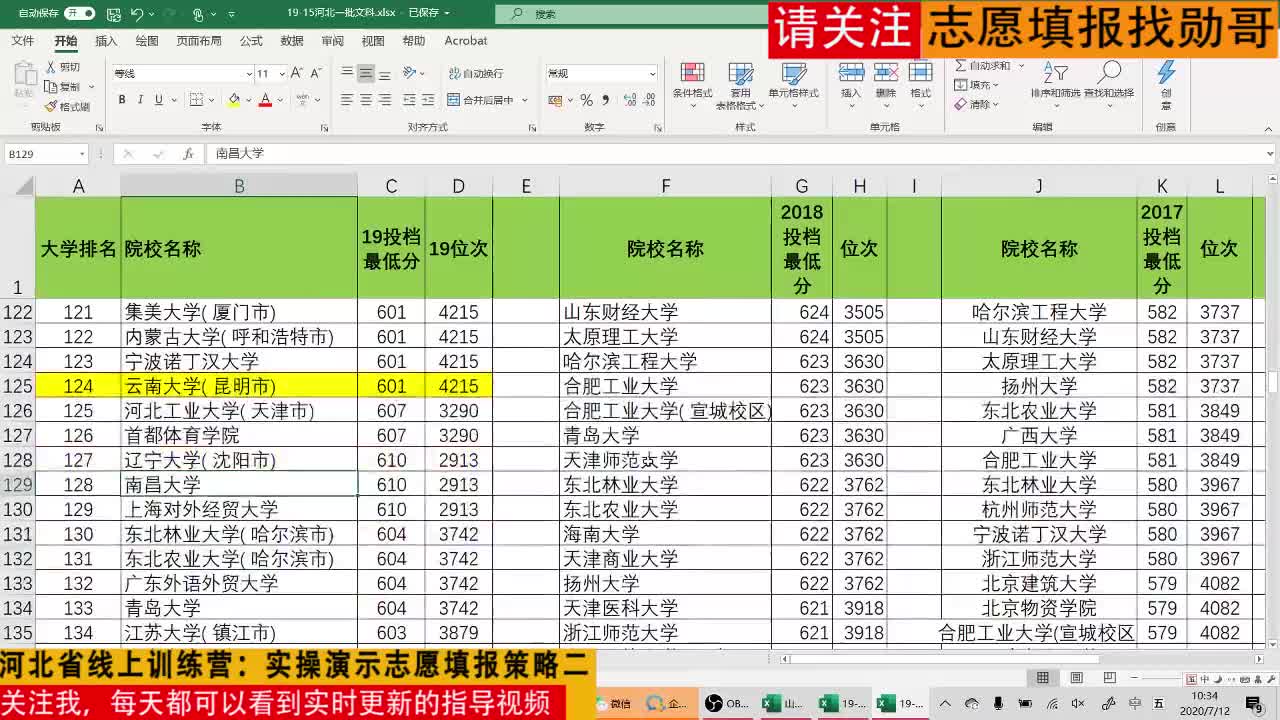Click the Borders icon

click(x=196, y=100)
